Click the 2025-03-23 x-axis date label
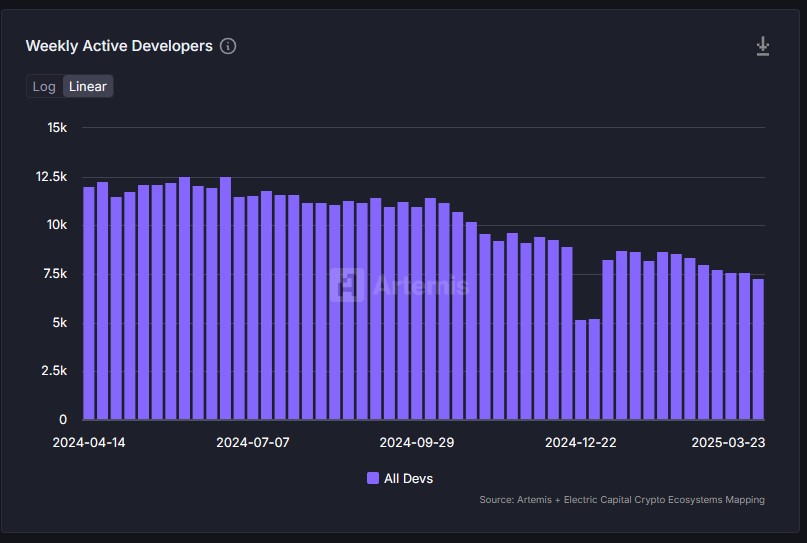The image size is (807, 543). tap(729, 442)
